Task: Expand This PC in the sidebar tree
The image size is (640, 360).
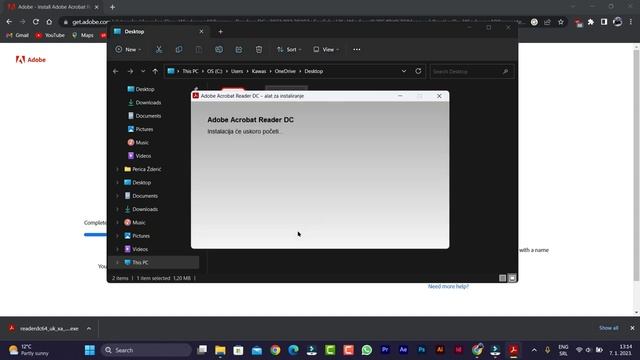Action: pyautogui.click(x=118, y=262)
